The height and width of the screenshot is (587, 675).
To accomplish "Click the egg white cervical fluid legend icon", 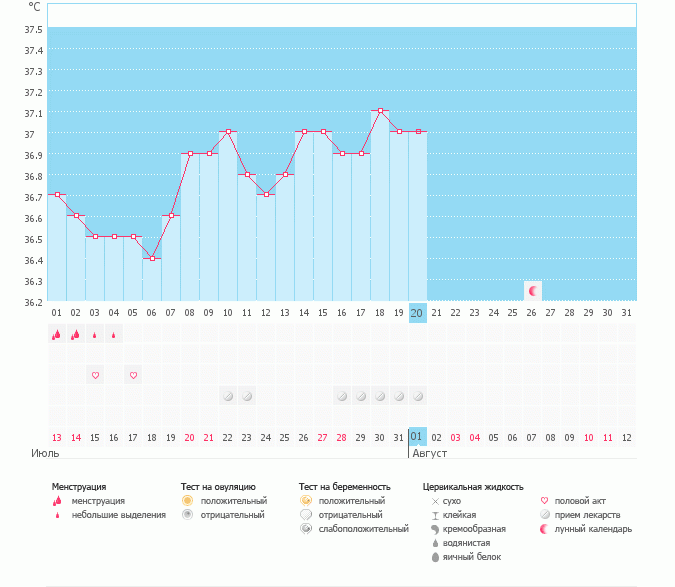I will (435, 557).
